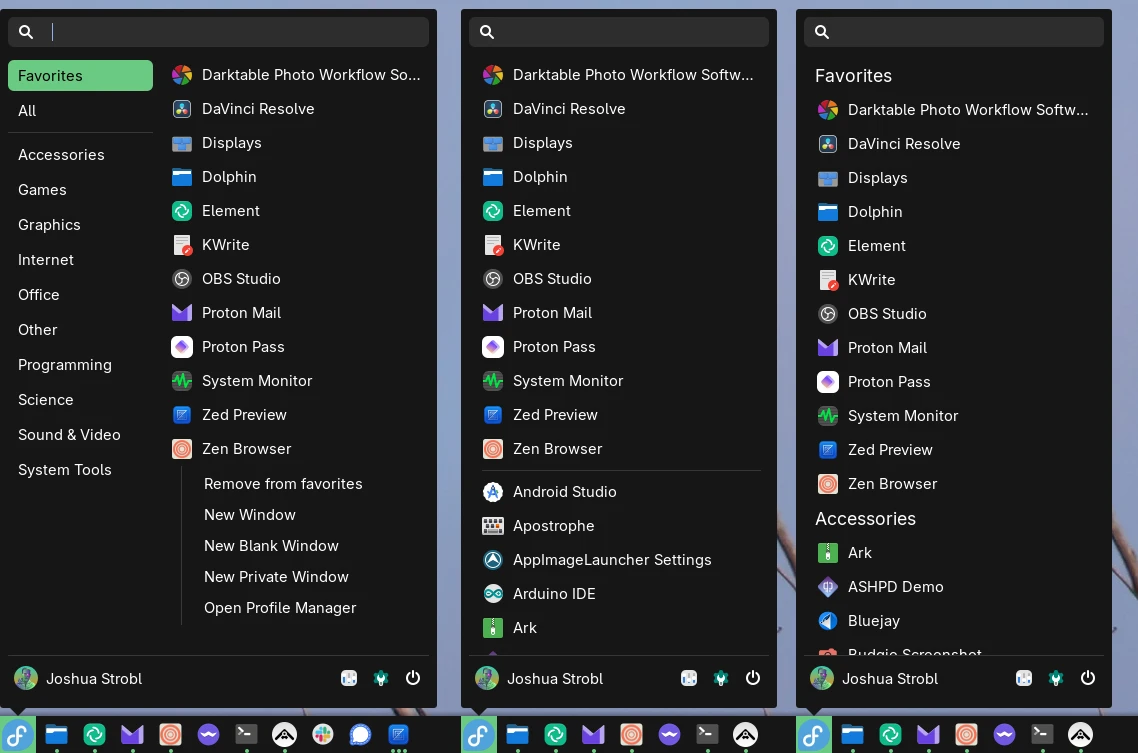Click Proton Mail label in left menu

[x=241, y=313]
